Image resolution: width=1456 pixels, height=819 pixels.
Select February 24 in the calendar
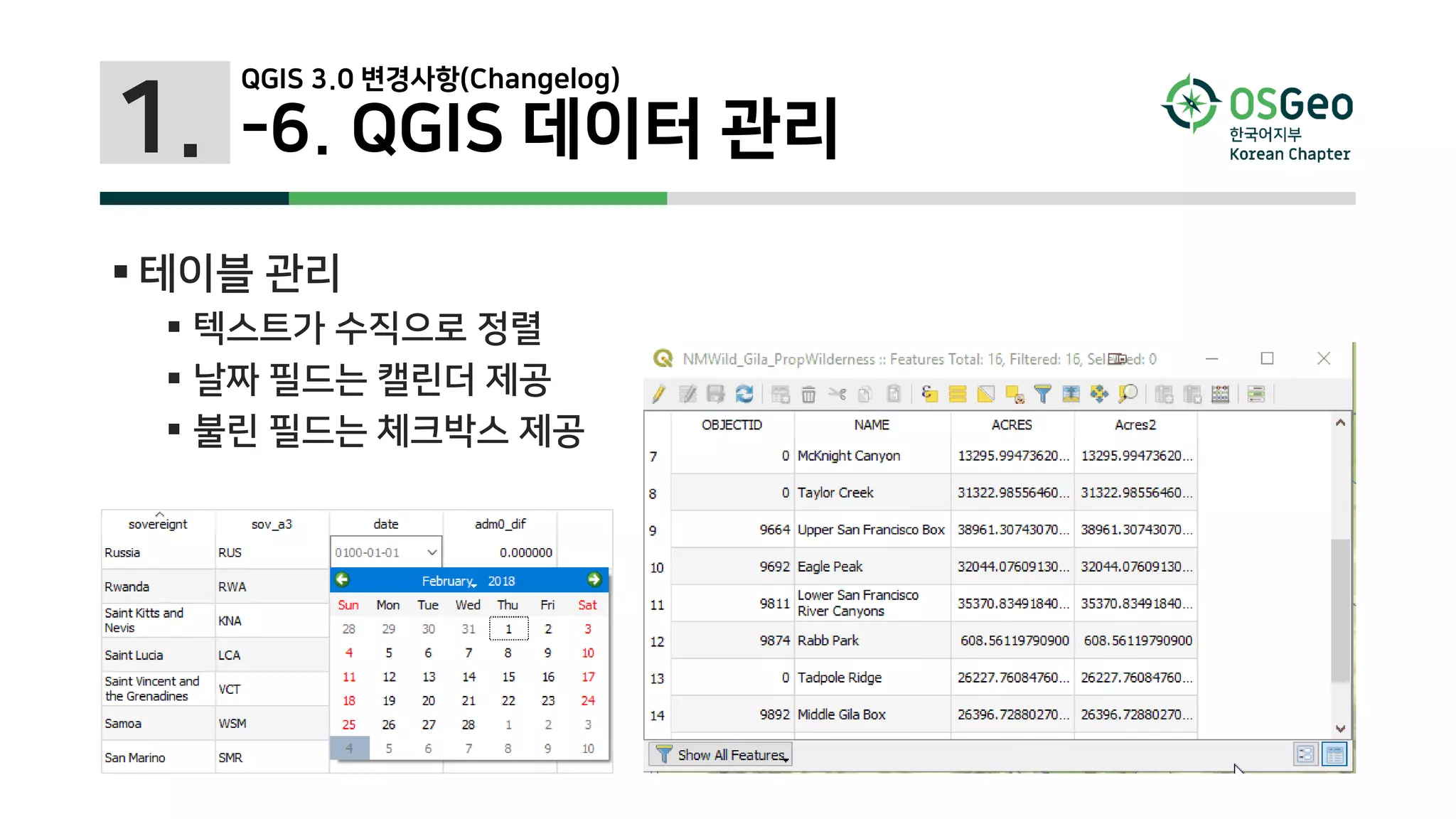[x=588, y=700]
